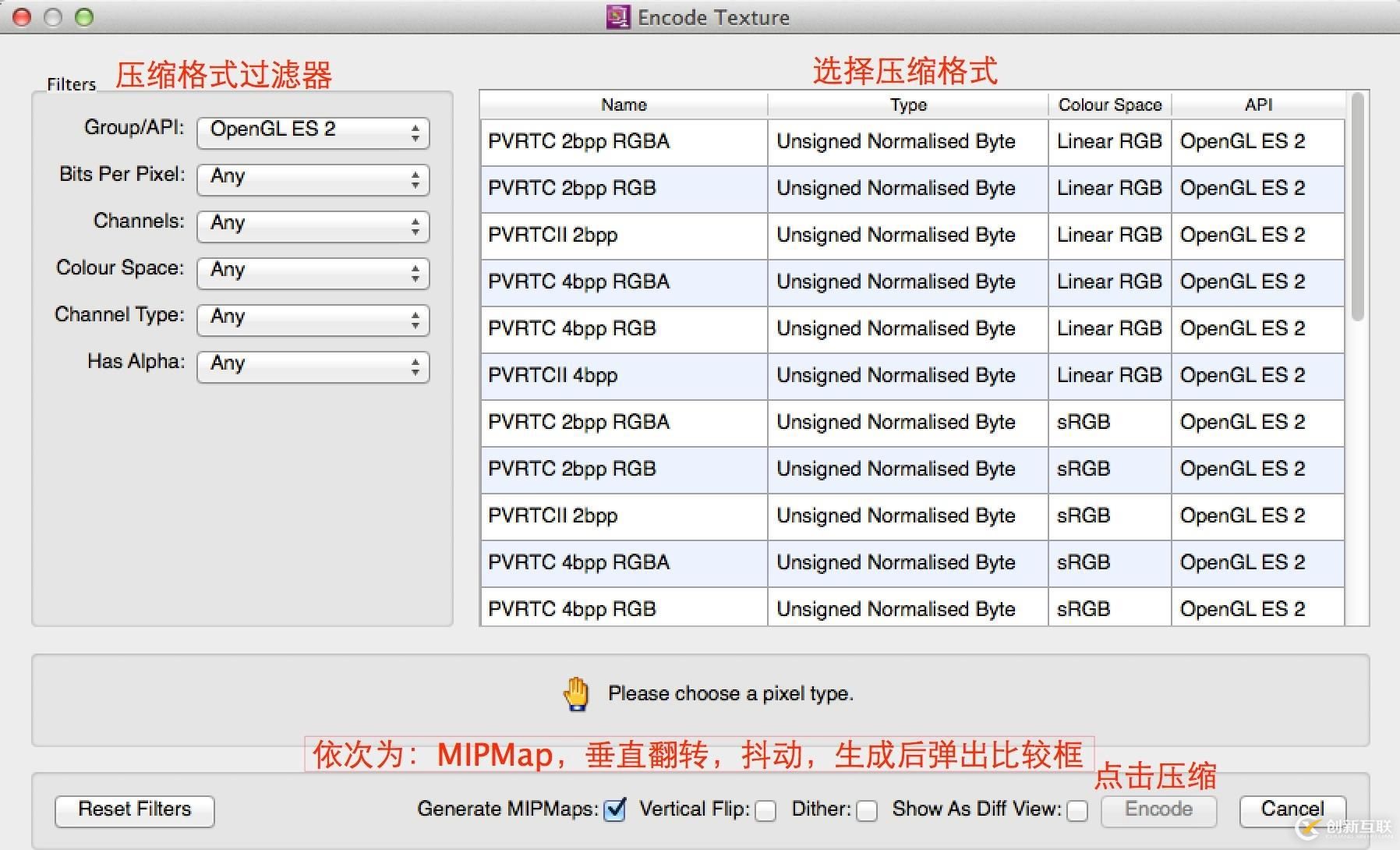Viewport: 1400px width, 850px height.
Task: Select PVRTC 2bpp RGB Linear RGB row
Action: tap(912, 189)
